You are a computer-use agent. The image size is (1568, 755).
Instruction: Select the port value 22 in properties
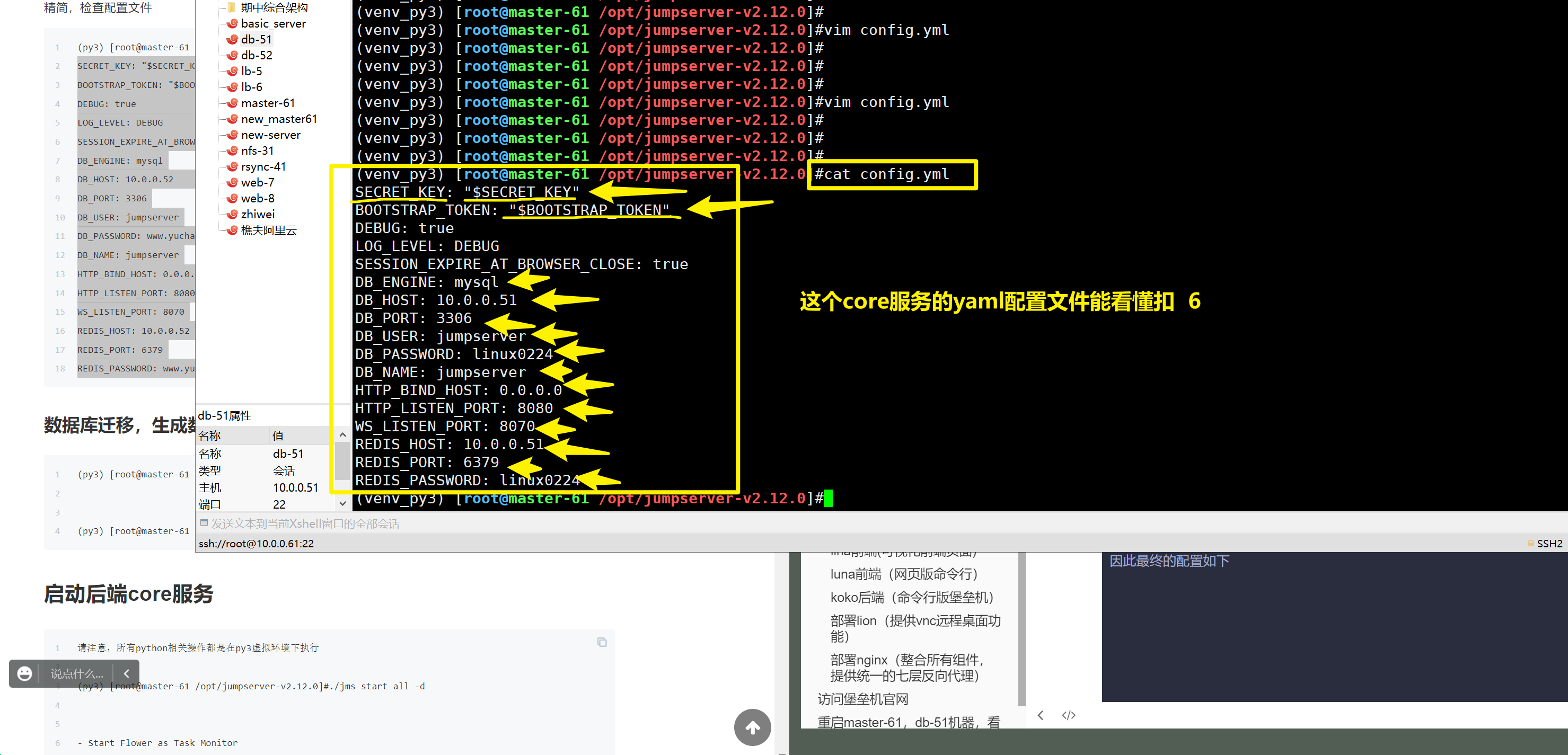(279, 504)
